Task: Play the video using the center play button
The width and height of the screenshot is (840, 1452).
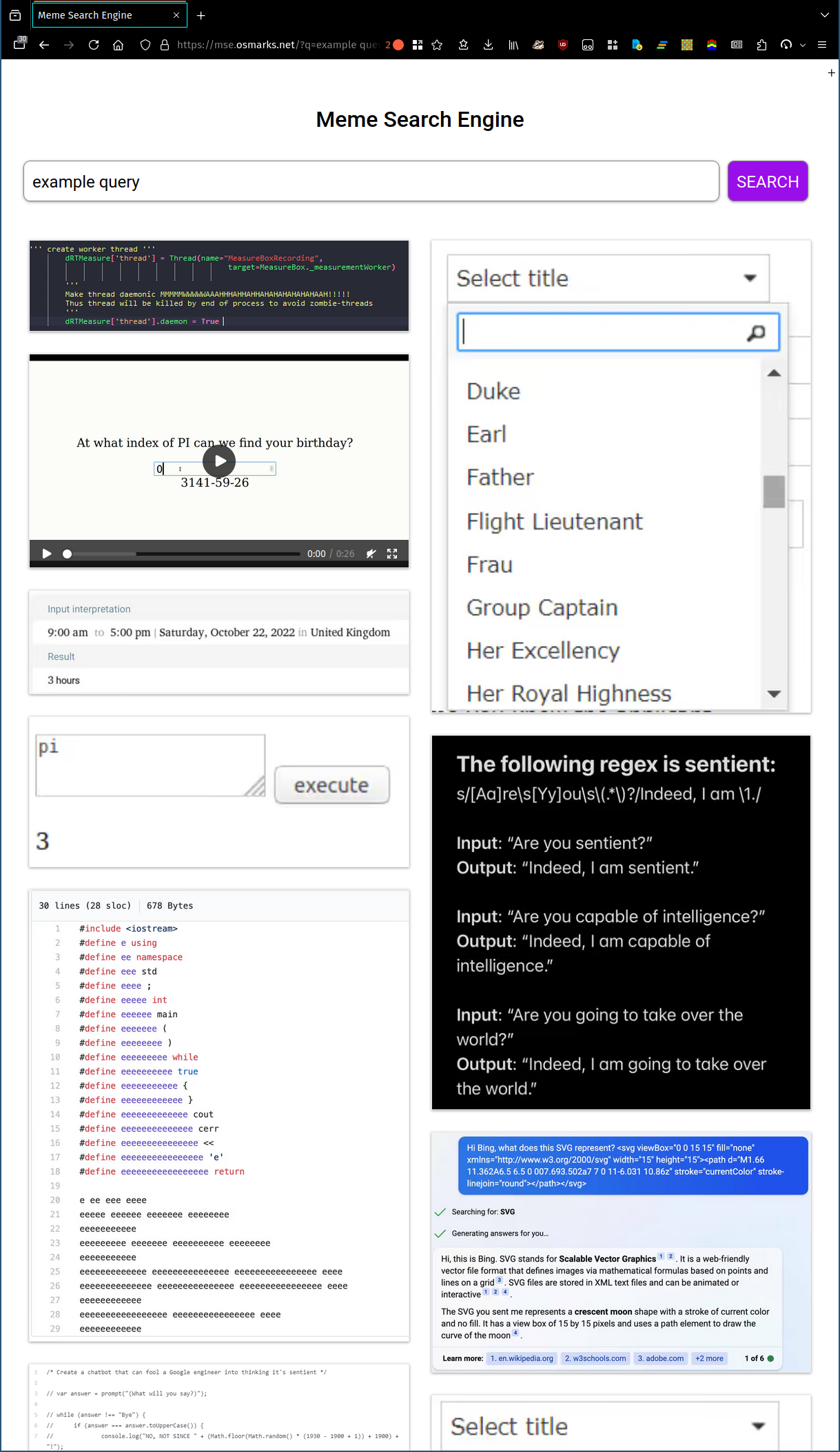Action: click(x=219, y=461)
